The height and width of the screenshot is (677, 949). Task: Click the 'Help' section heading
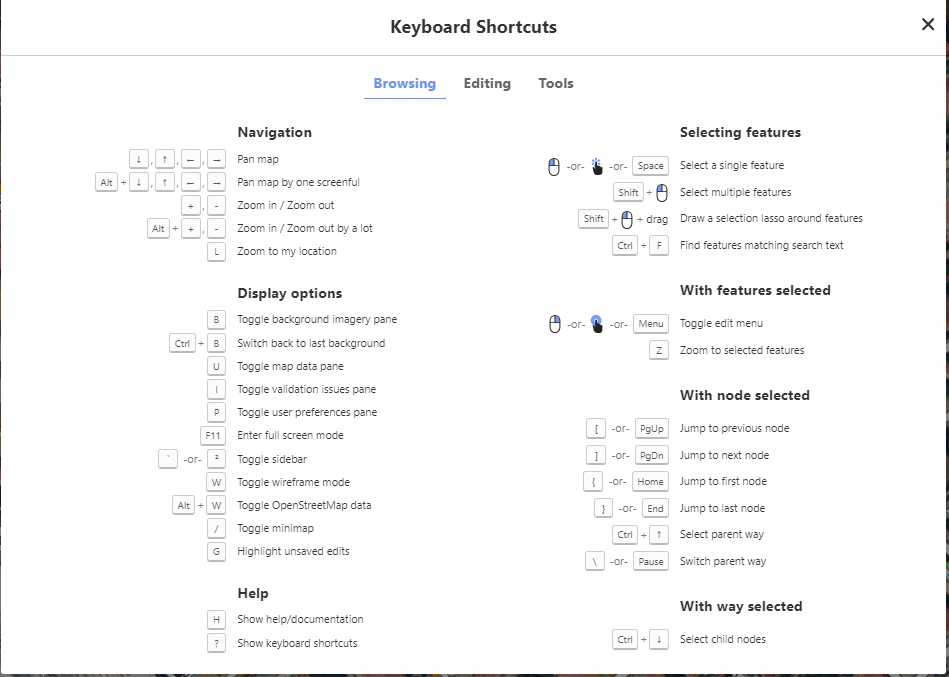[x=253, y=594]
